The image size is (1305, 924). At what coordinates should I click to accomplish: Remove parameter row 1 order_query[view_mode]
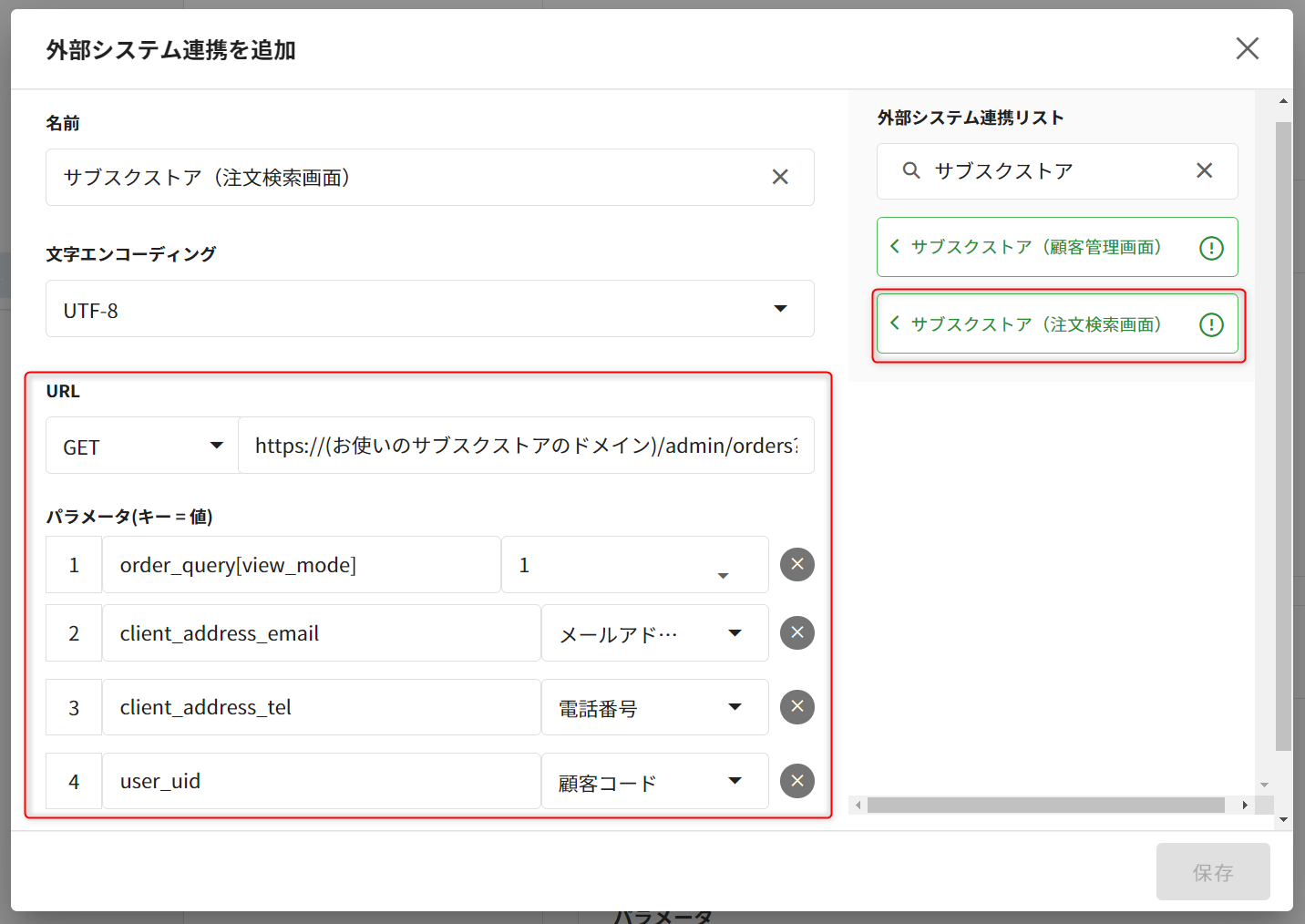pos(796,565)
